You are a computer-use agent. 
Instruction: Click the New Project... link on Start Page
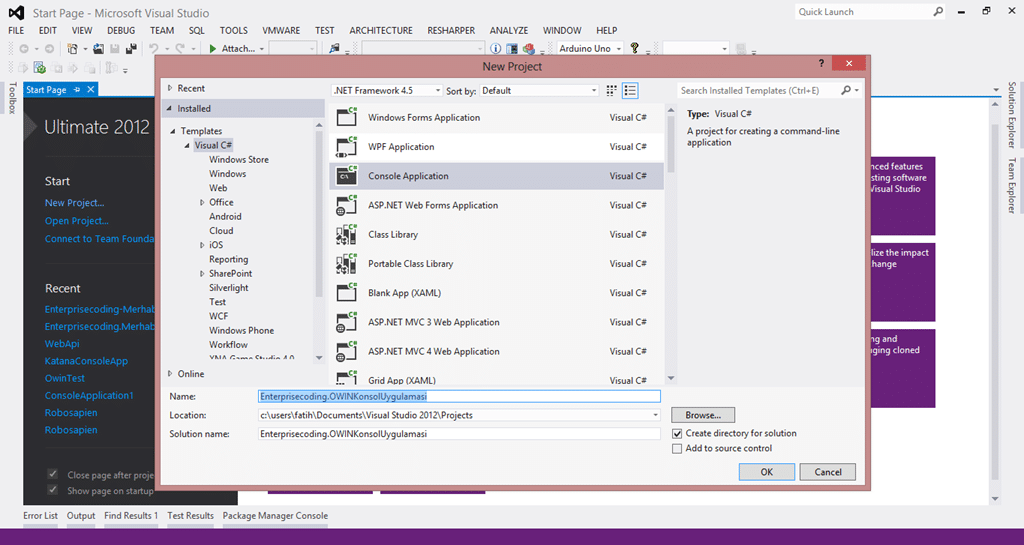pos(74,203)
